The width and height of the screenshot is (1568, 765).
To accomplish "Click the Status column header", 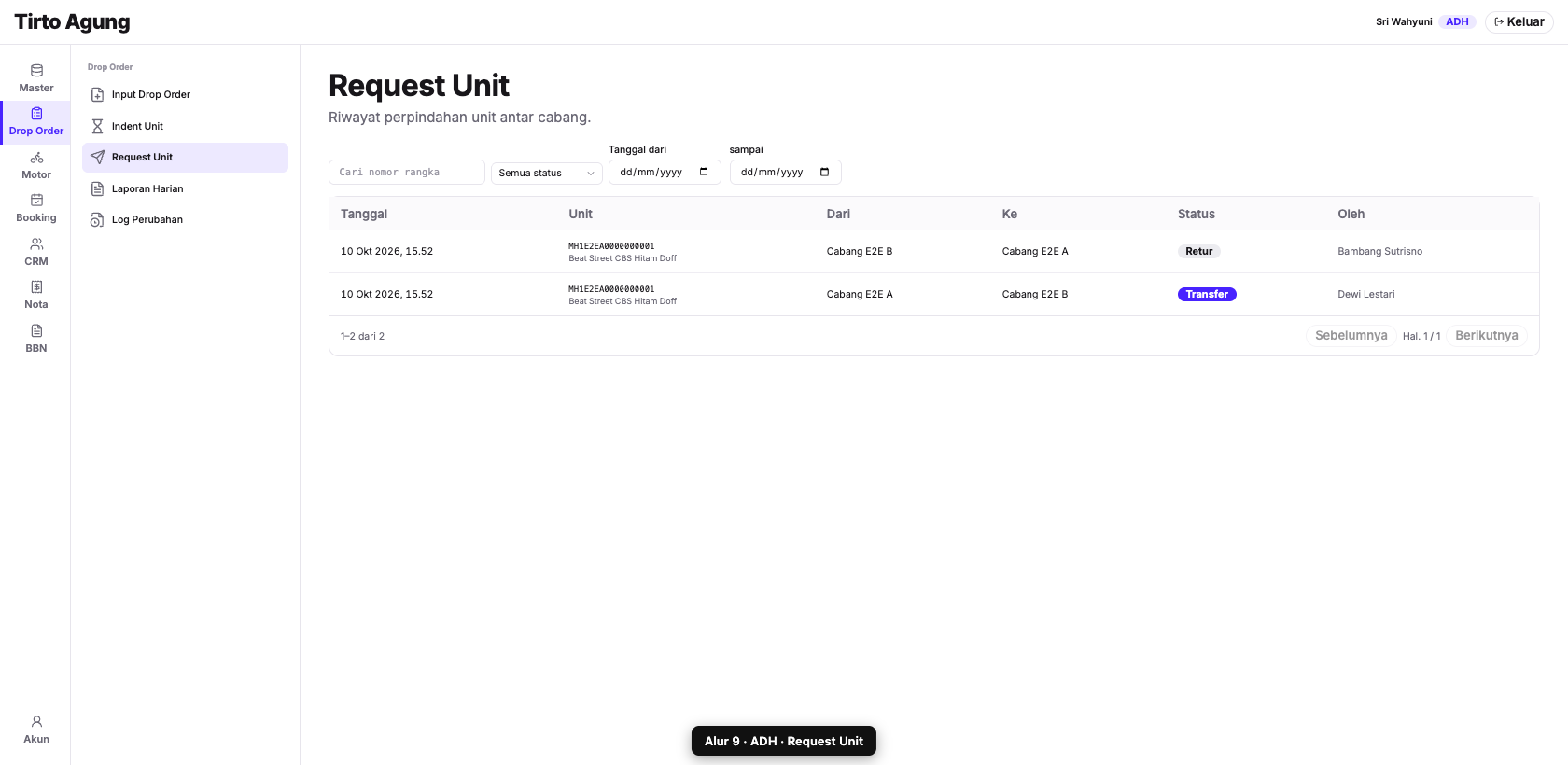I will click(1196, 214).
